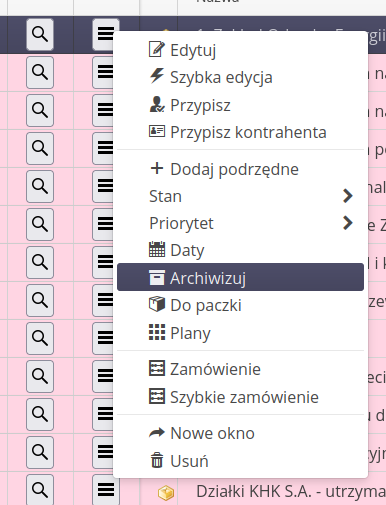386x505 pixels.
Task: Click the grid icon beside Plany
Action: 157,332
